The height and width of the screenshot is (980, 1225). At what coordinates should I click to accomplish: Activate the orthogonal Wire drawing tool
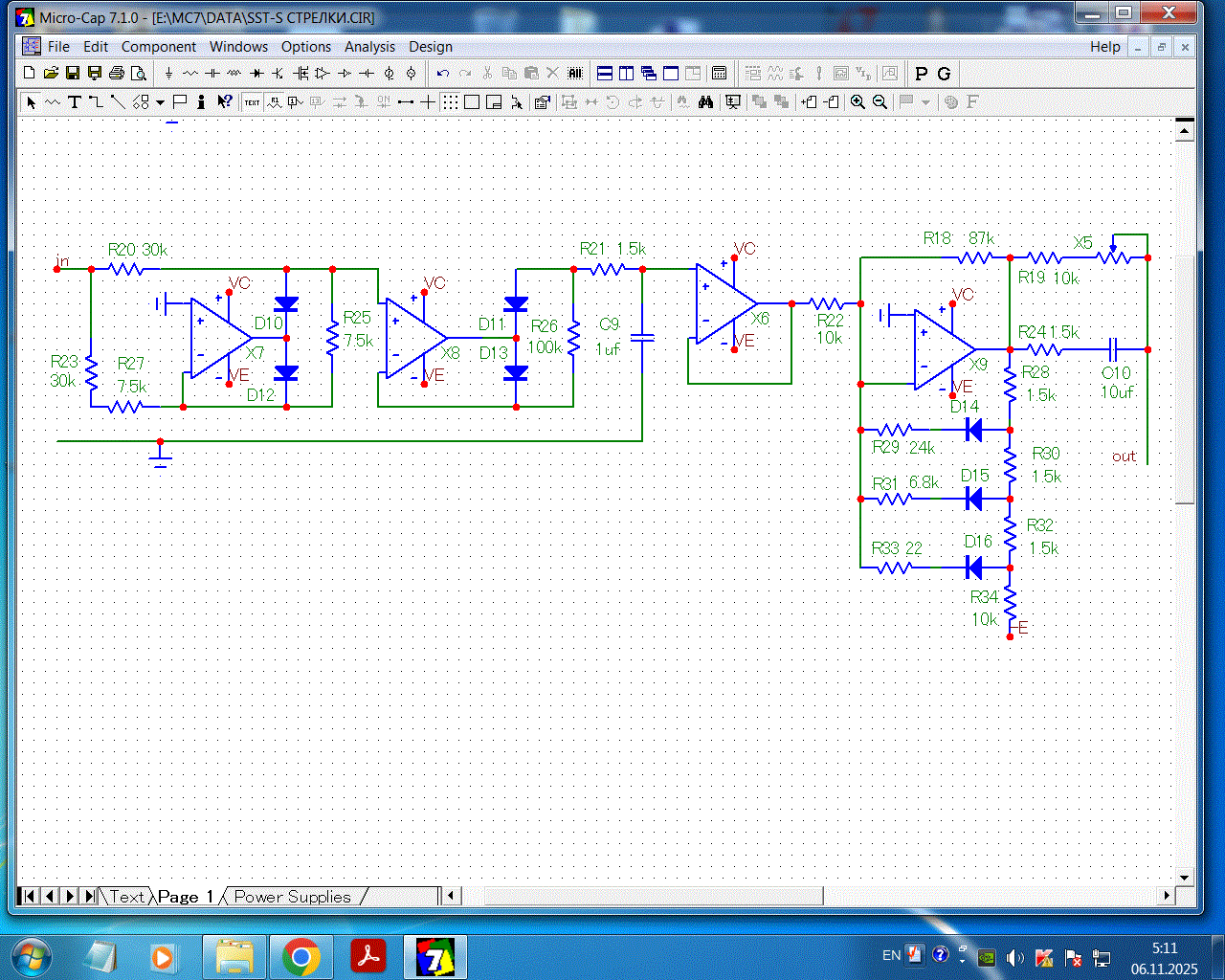pyautogui.click(x=96, y=102)
